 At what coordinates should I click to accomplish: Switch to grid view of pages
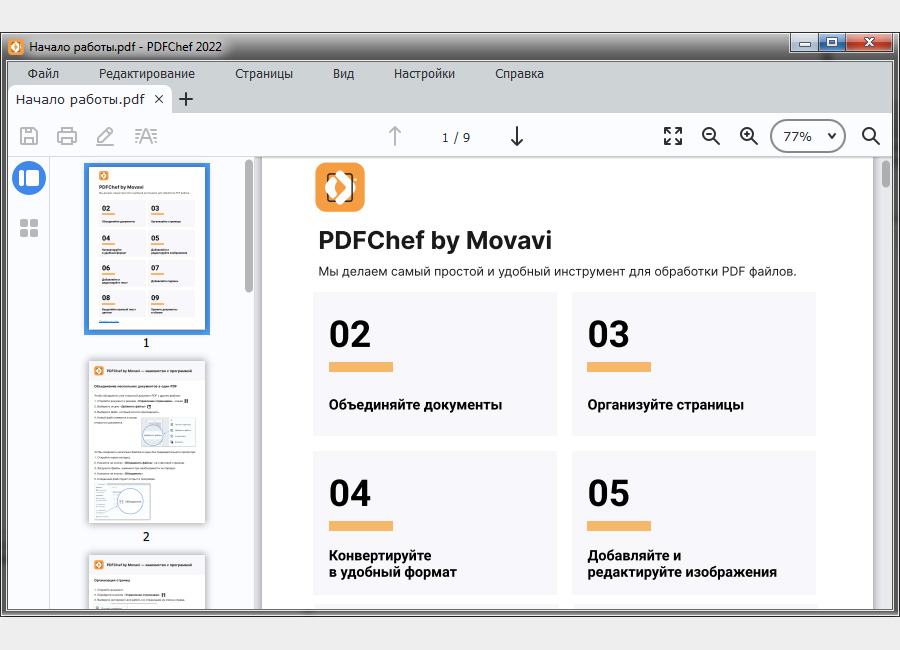click(28, 227)
